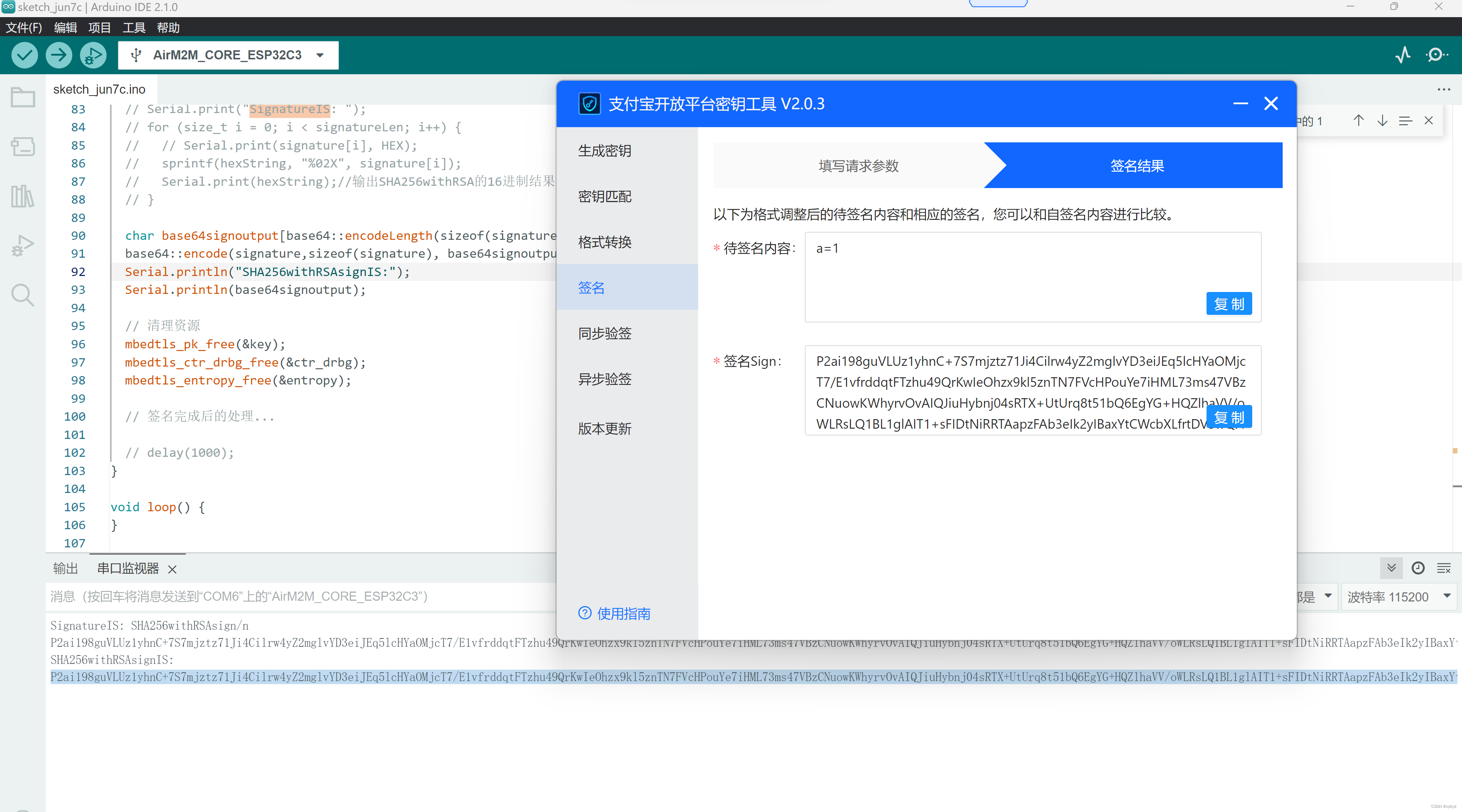Image resolution: width=1462 pixels, height=812 pixels.
Task: Select 同步验签 in key tool sidebar
Action: (x=605, y=333)
